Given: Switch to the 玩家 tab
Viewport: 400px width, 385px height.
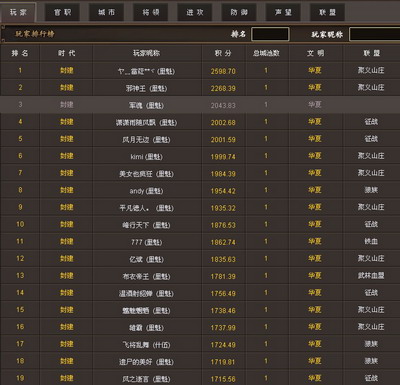Looking at the screenshot, I should pos(18,12).
